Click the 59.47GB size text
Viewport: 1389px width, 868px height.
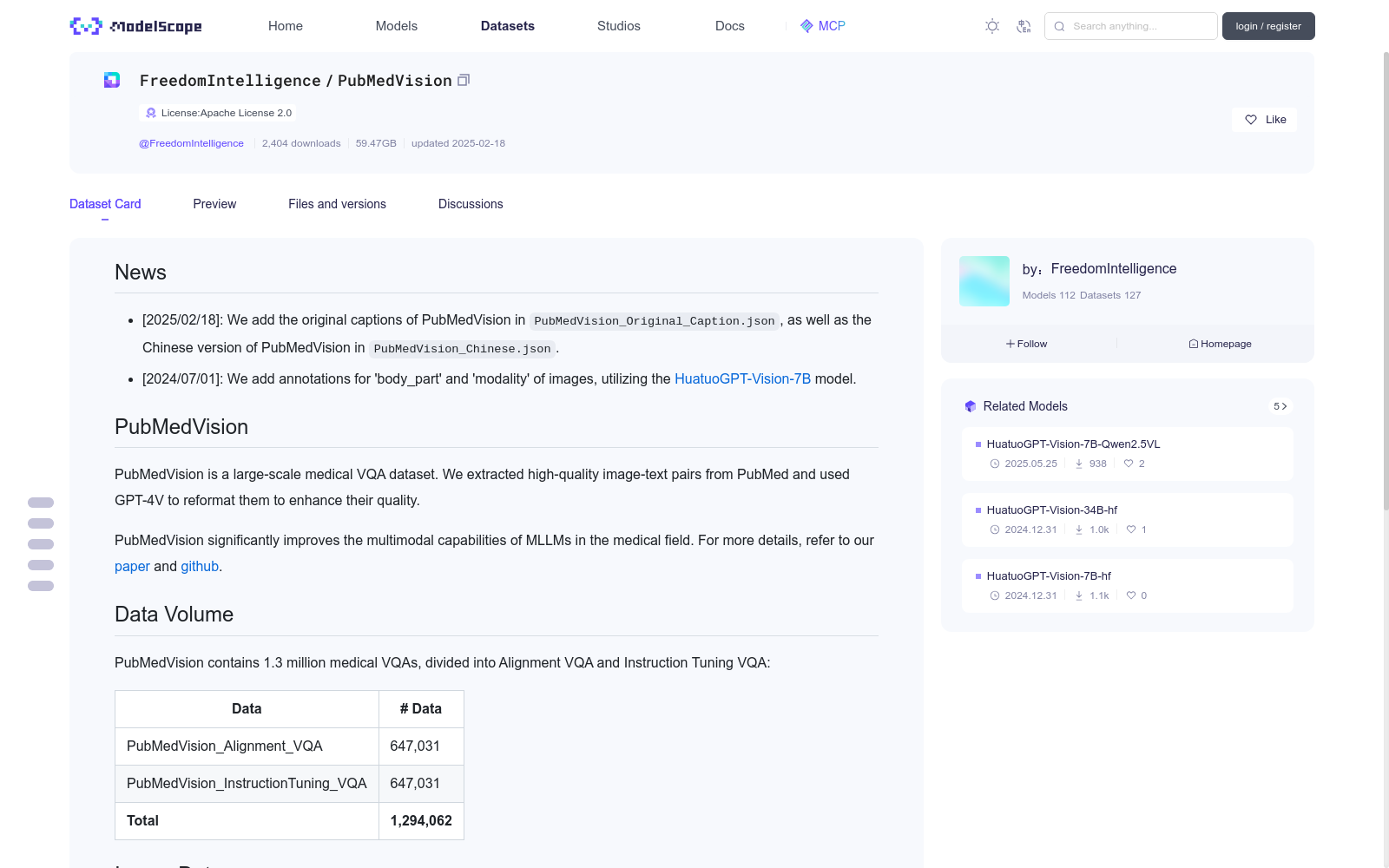tap(376, 143)
